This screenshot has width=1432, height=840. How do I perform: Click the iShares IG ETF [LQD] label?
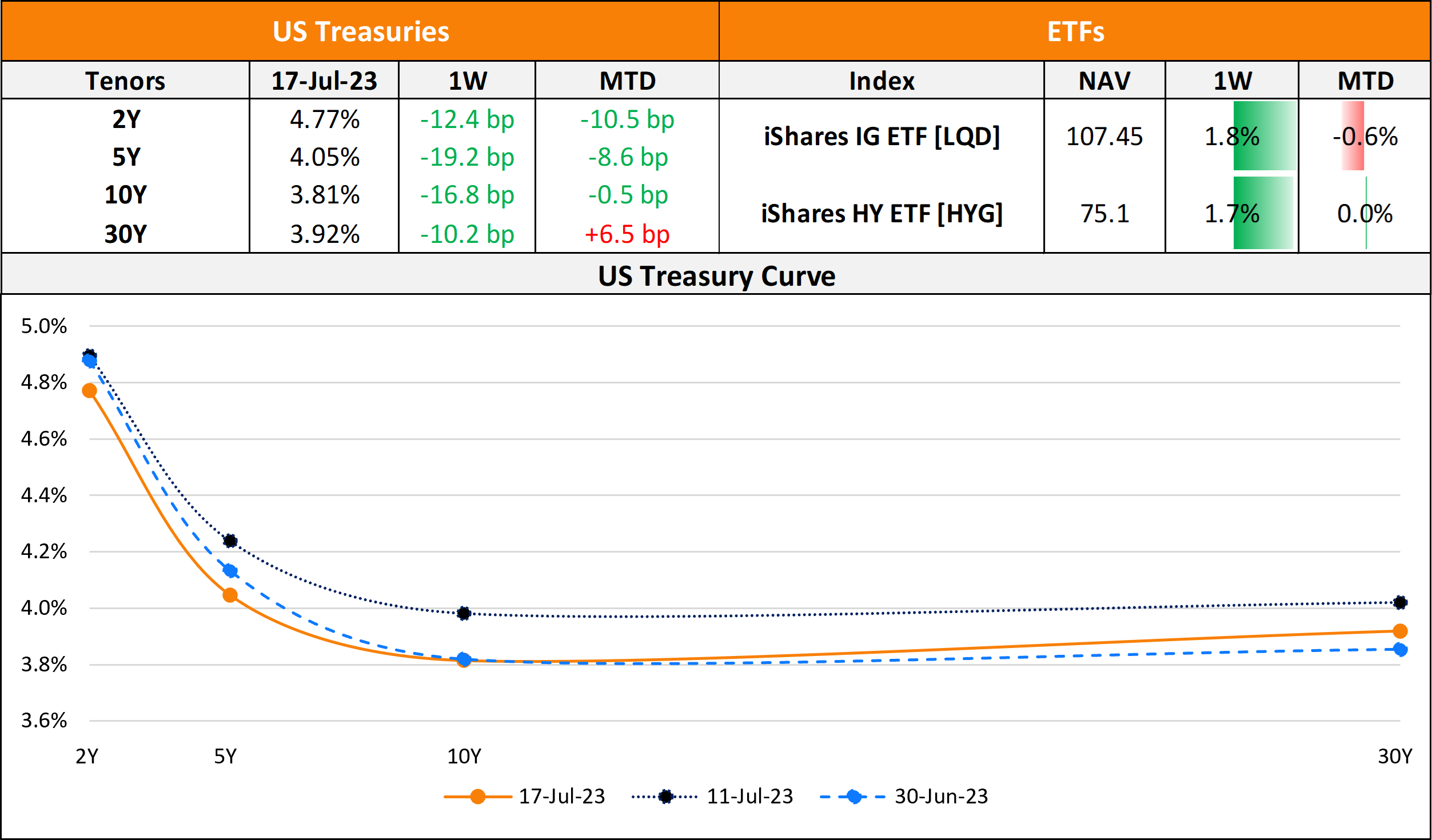click(881, 137)
